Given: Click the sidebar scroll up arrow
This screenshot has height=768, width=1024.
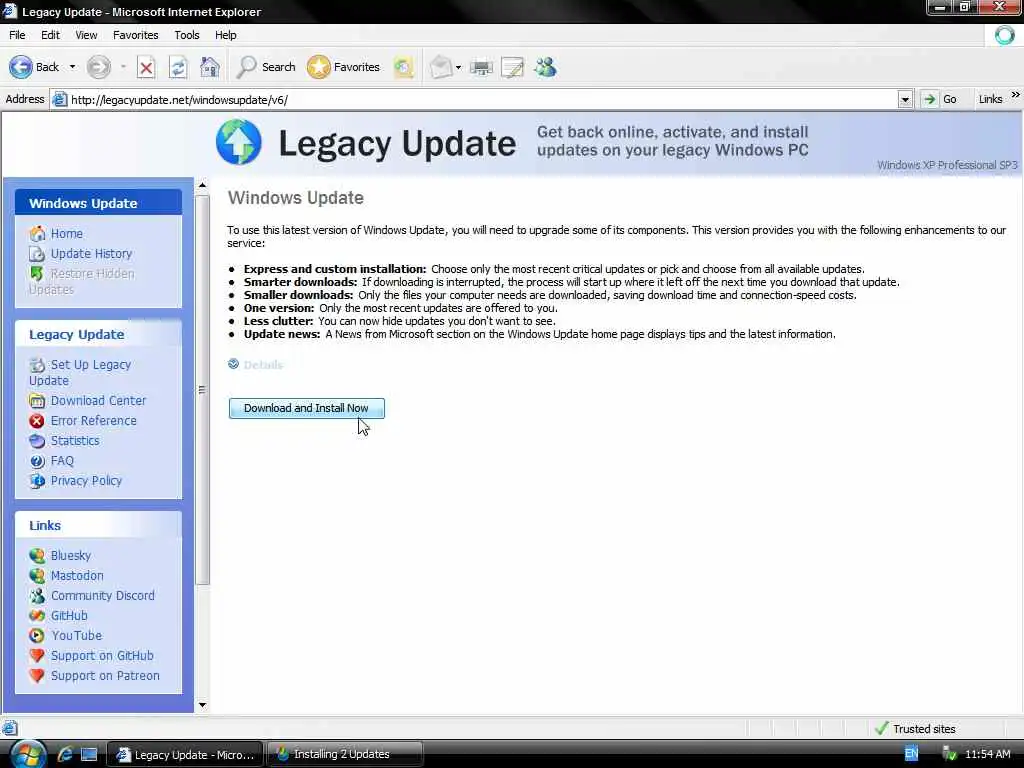Looking at the screenshot, I should [202, 185].
